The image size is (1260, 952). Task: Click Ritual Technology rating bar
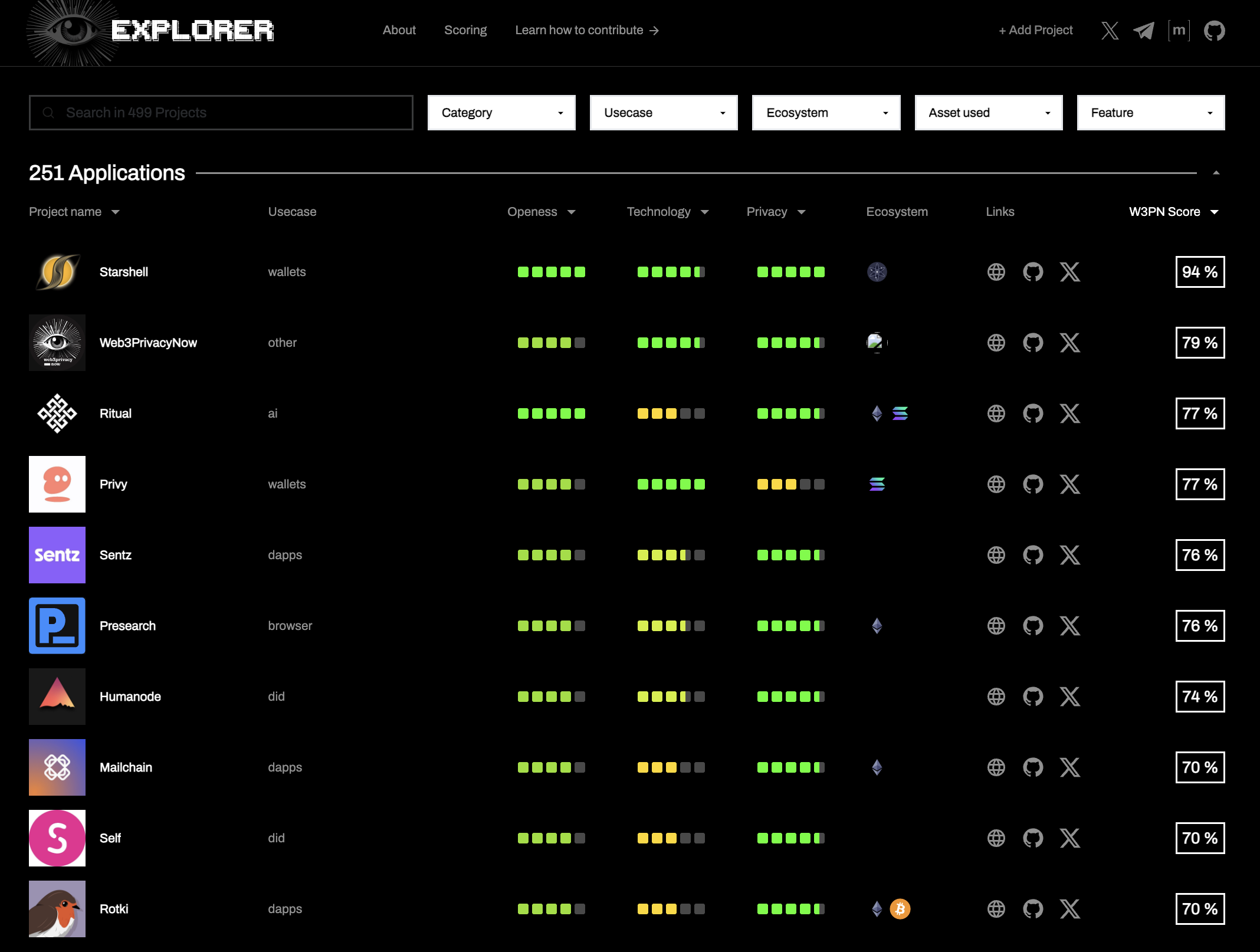coord(671,413)
